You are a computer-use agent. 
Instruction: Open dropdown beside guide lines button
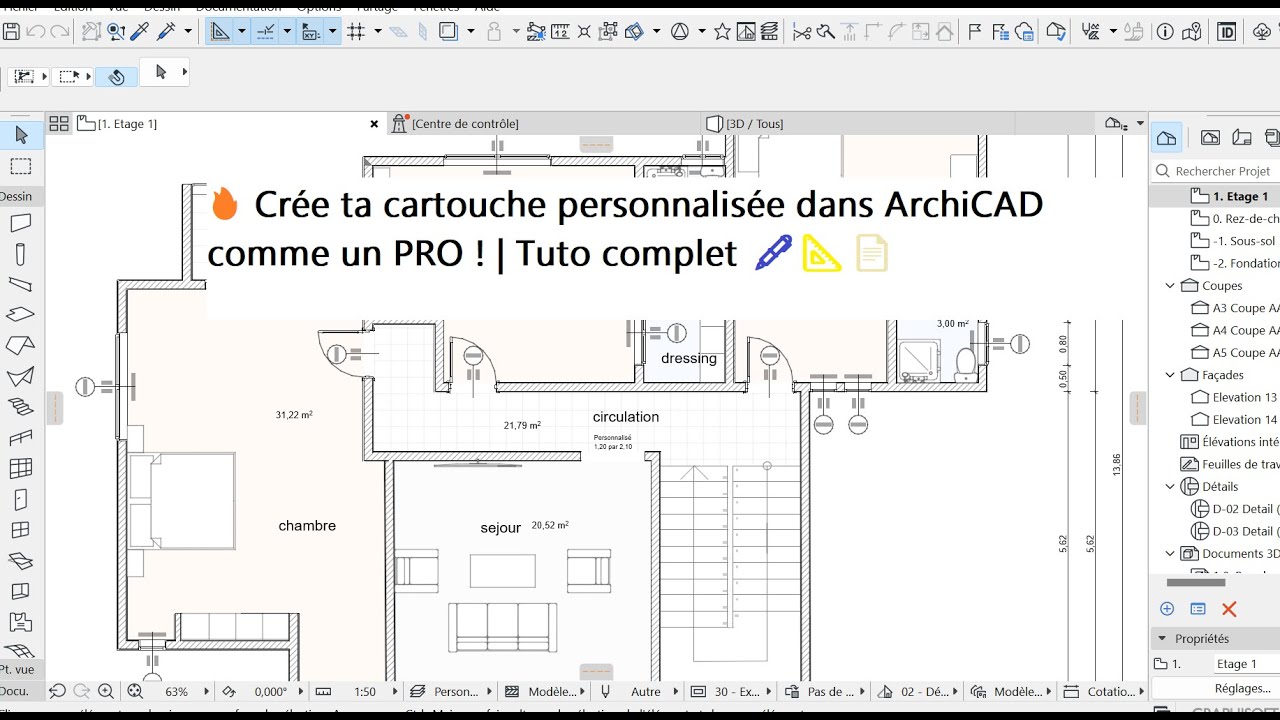[241, 32]
